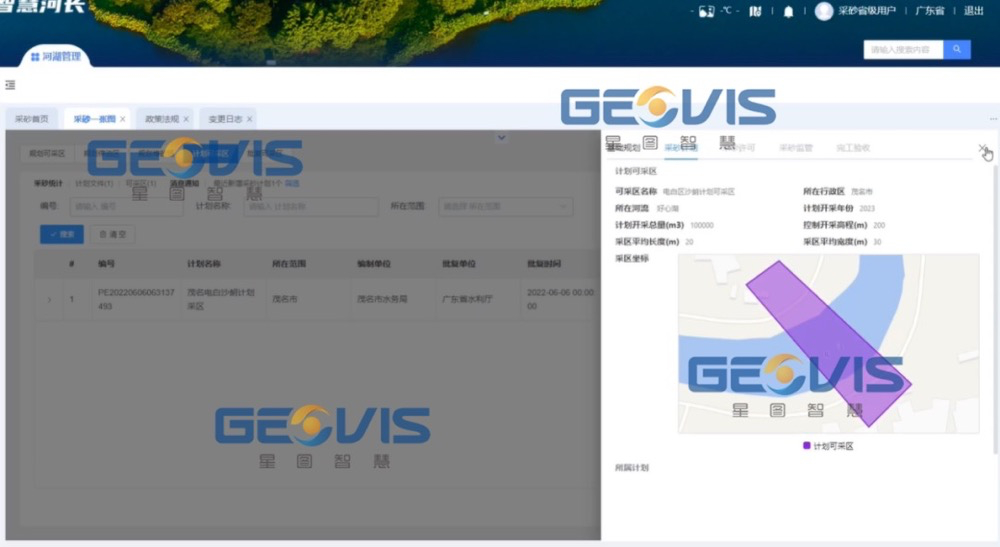Click the 编号 input field
1000x547 pixels.
point(126,207)
